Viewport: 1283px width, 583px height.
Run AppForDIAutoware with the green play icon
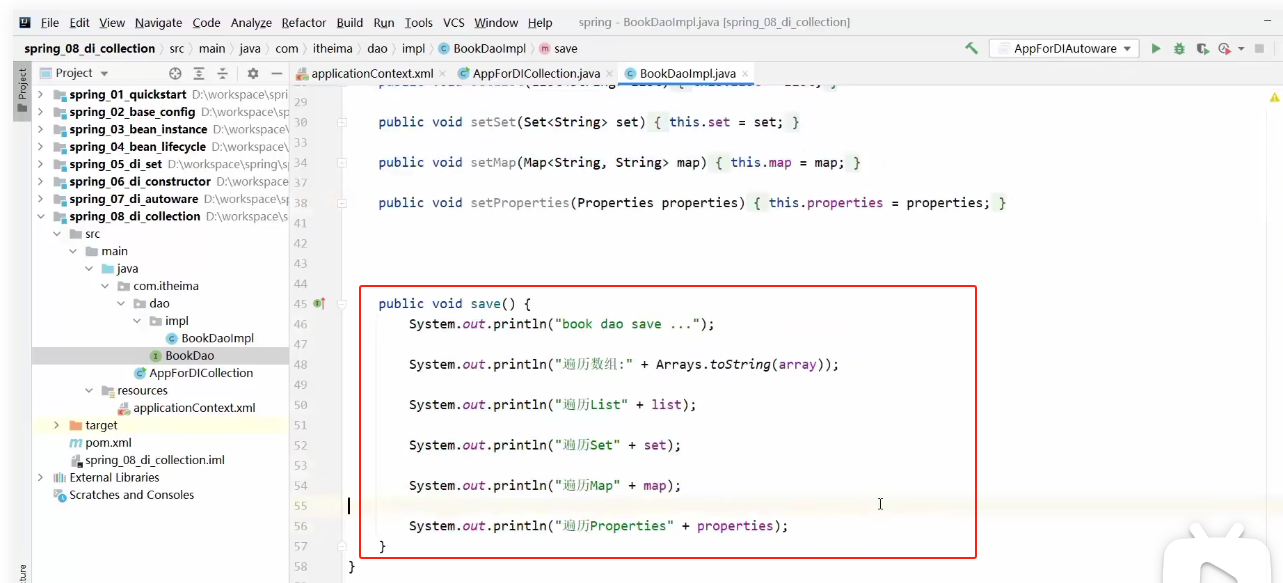click(x=1156, y=48)
